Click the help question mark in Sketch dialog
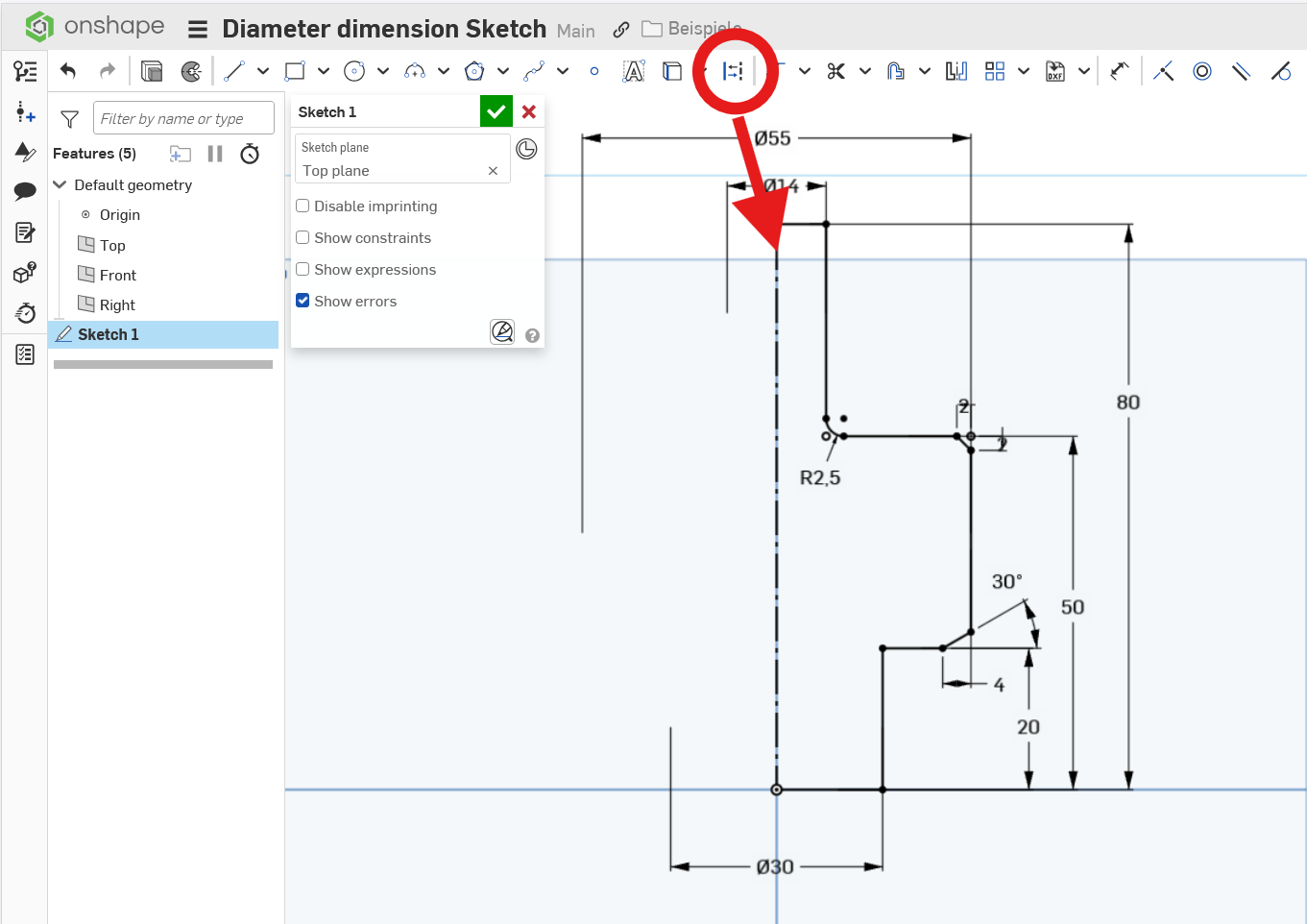This screenshot has width=1307, height=924. (533, 336)
